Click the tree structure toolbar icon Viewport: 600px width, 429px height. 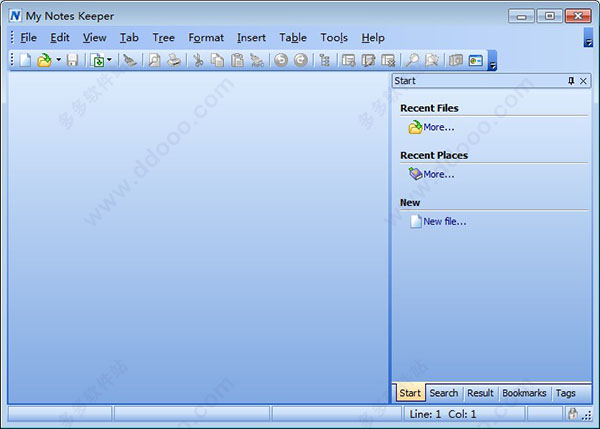coord(324,60)
